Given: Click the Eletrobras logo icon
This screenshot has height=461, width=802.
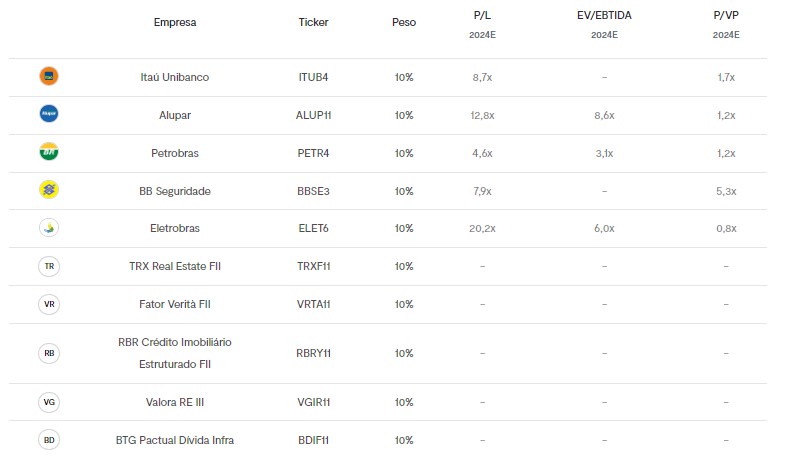Looking at the screenshot, I should [x=49, y=228].
